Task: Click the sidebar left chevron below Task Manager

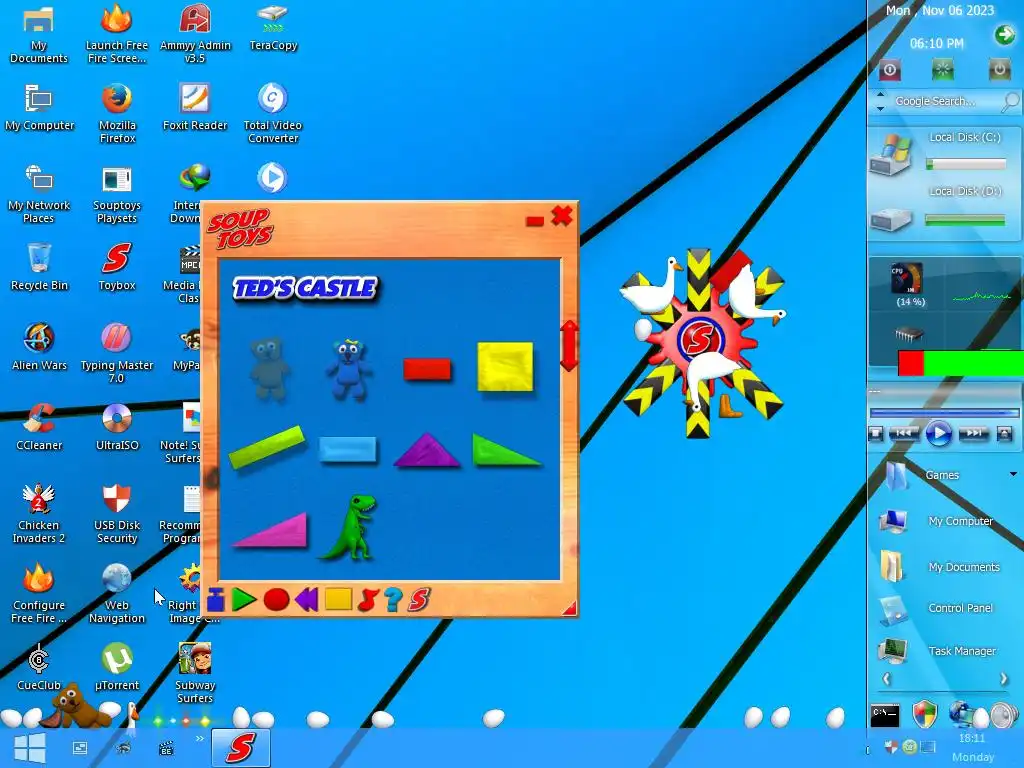Action: point(886,679)
